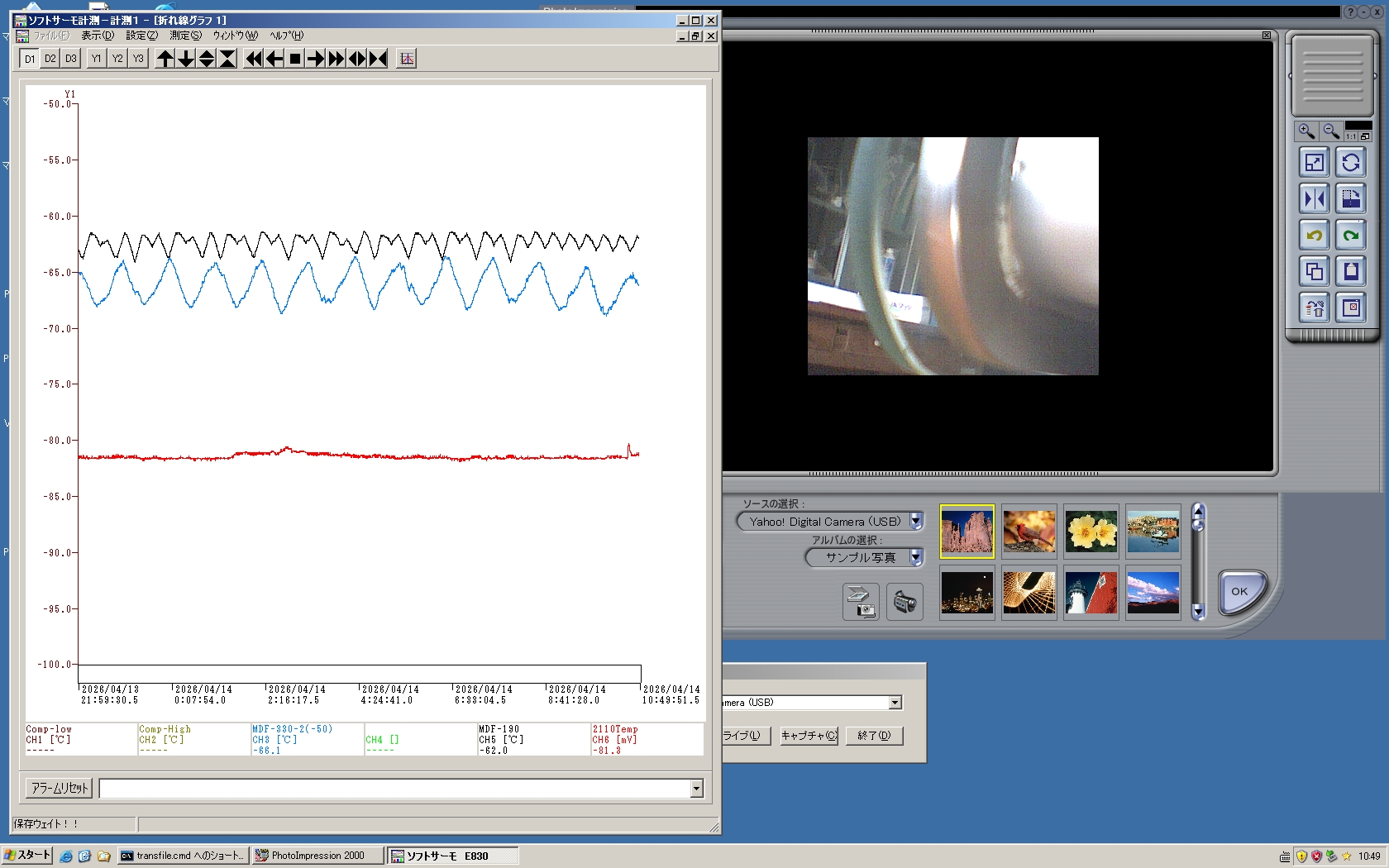Screen dimensions: 1389x868
Task: Click the scanner and camera acquire icon
Action: coord(861,602)
